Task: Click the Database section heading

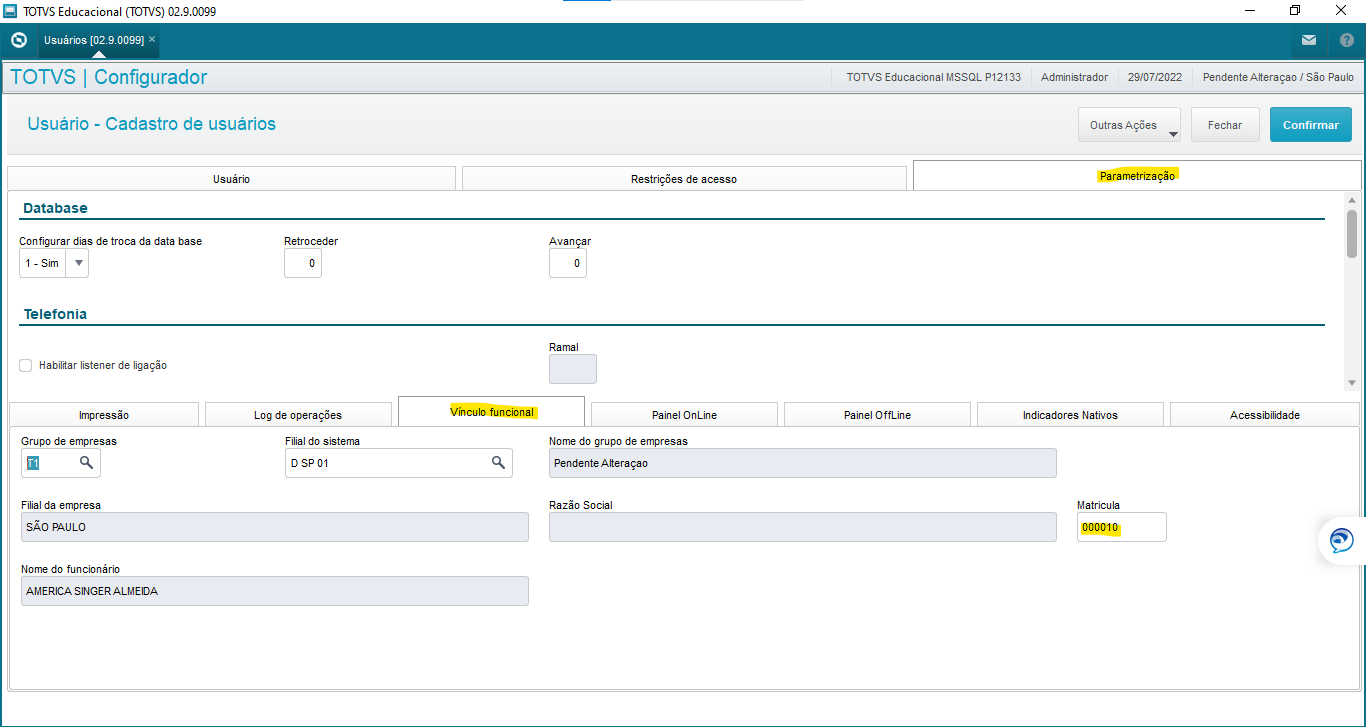Action: 56,208
